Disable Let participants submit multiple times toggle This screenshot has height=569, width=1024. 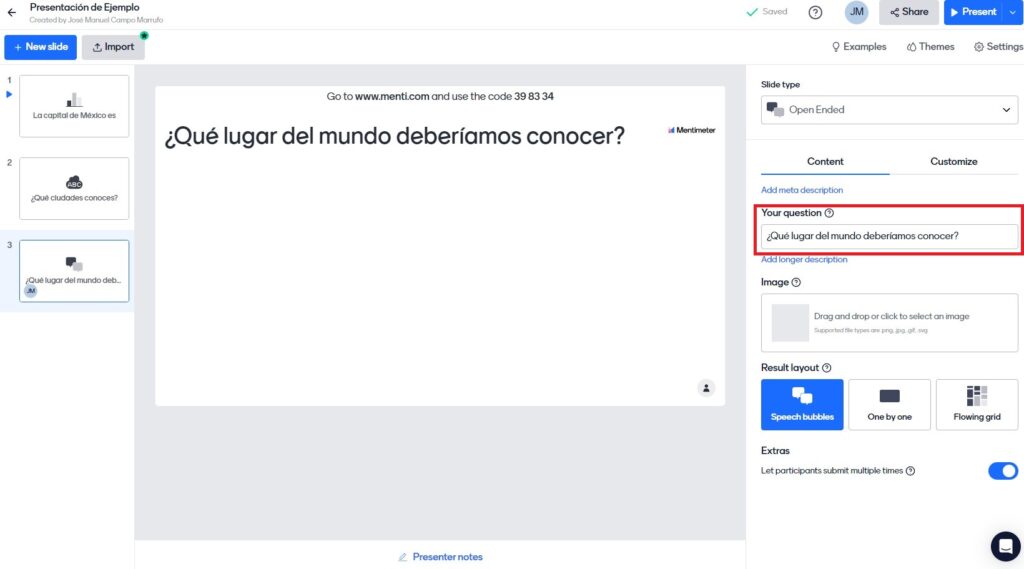tap(1002, 471)
